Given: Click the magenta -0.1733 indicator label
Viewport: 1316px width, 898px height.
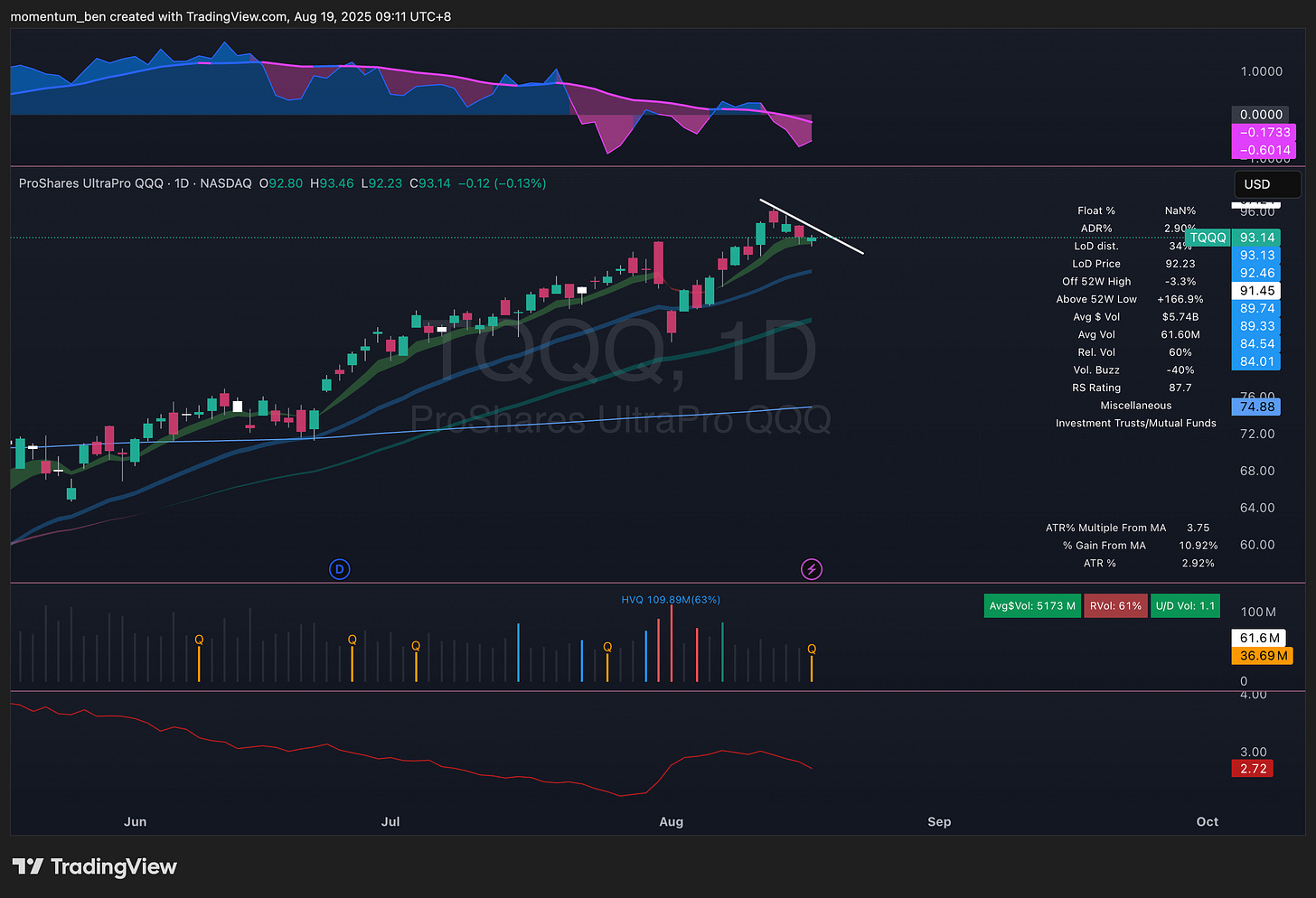Looking at the screenshot, I should 1264,132.
